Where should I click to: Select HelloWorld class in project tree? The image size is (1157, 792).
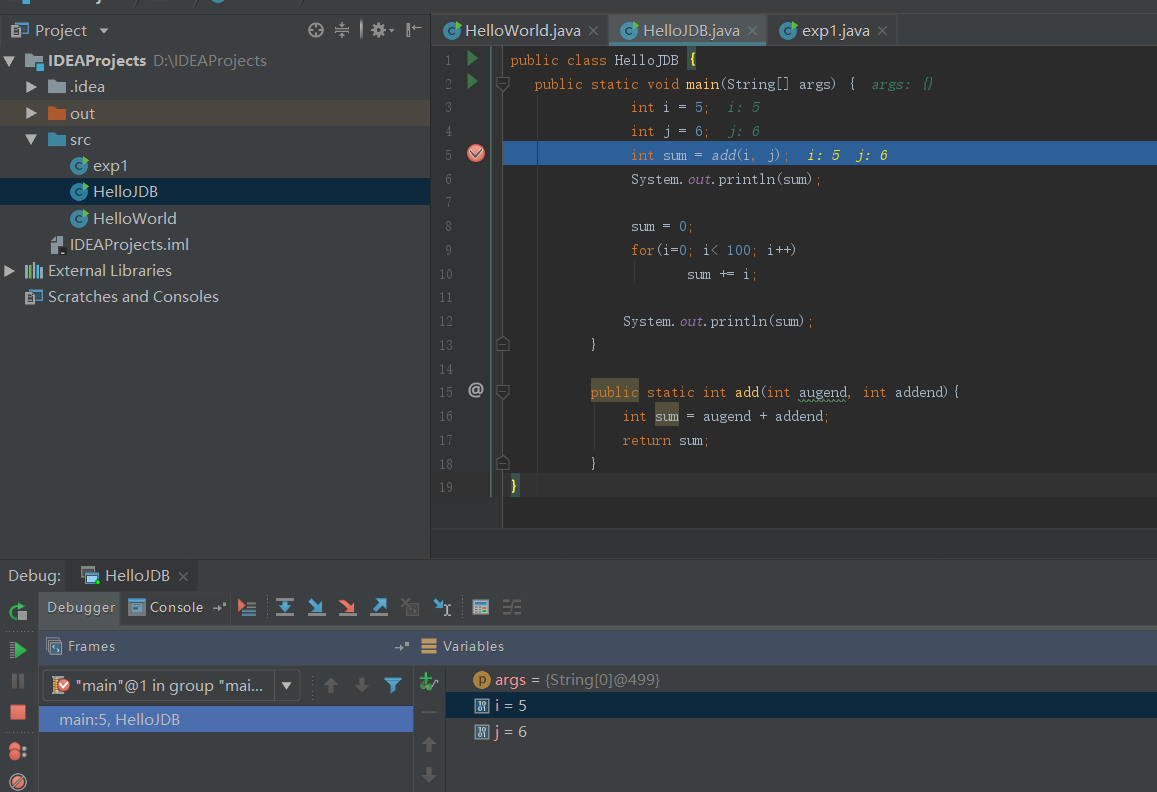coord(134,218)
